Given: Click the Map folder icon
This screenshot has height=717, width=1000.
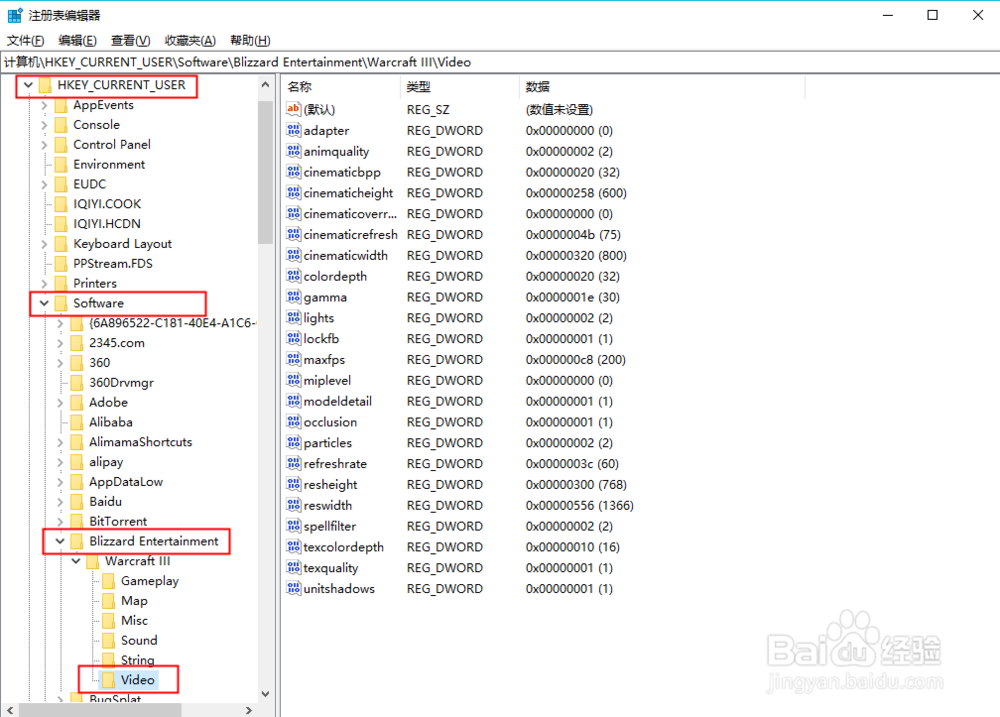Looking at the screenshot, I should click(x=108, y=600).
